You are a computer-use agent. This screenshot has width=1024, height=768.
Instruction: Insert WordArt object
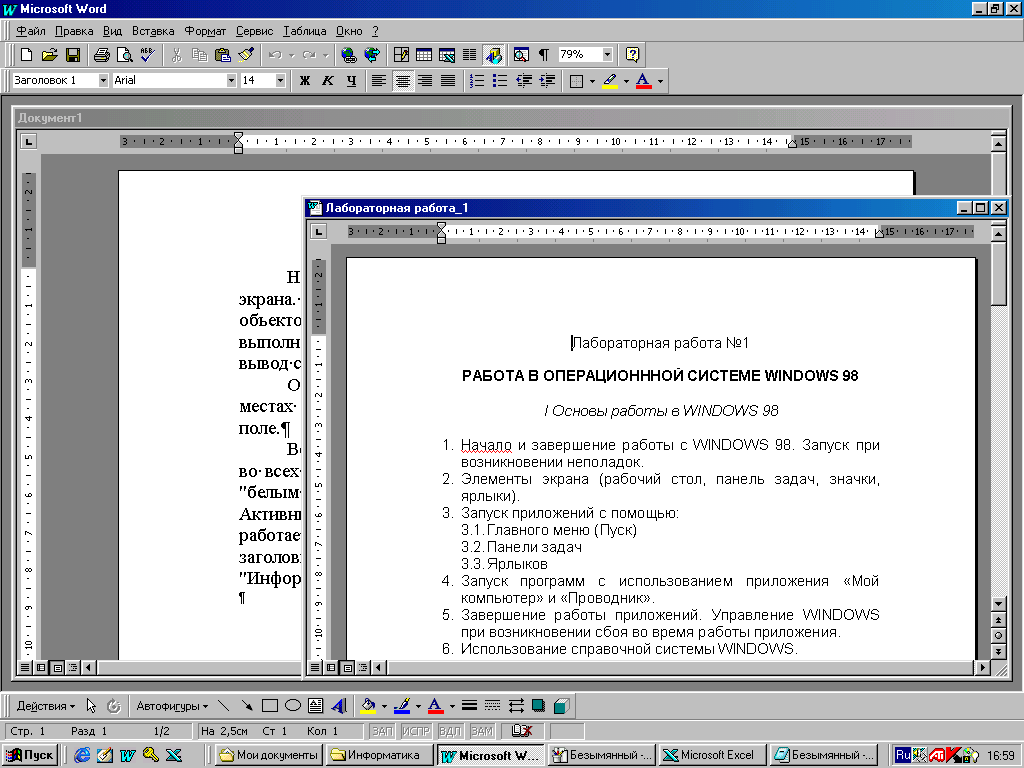pyautogui.click(x=339, y=705)
